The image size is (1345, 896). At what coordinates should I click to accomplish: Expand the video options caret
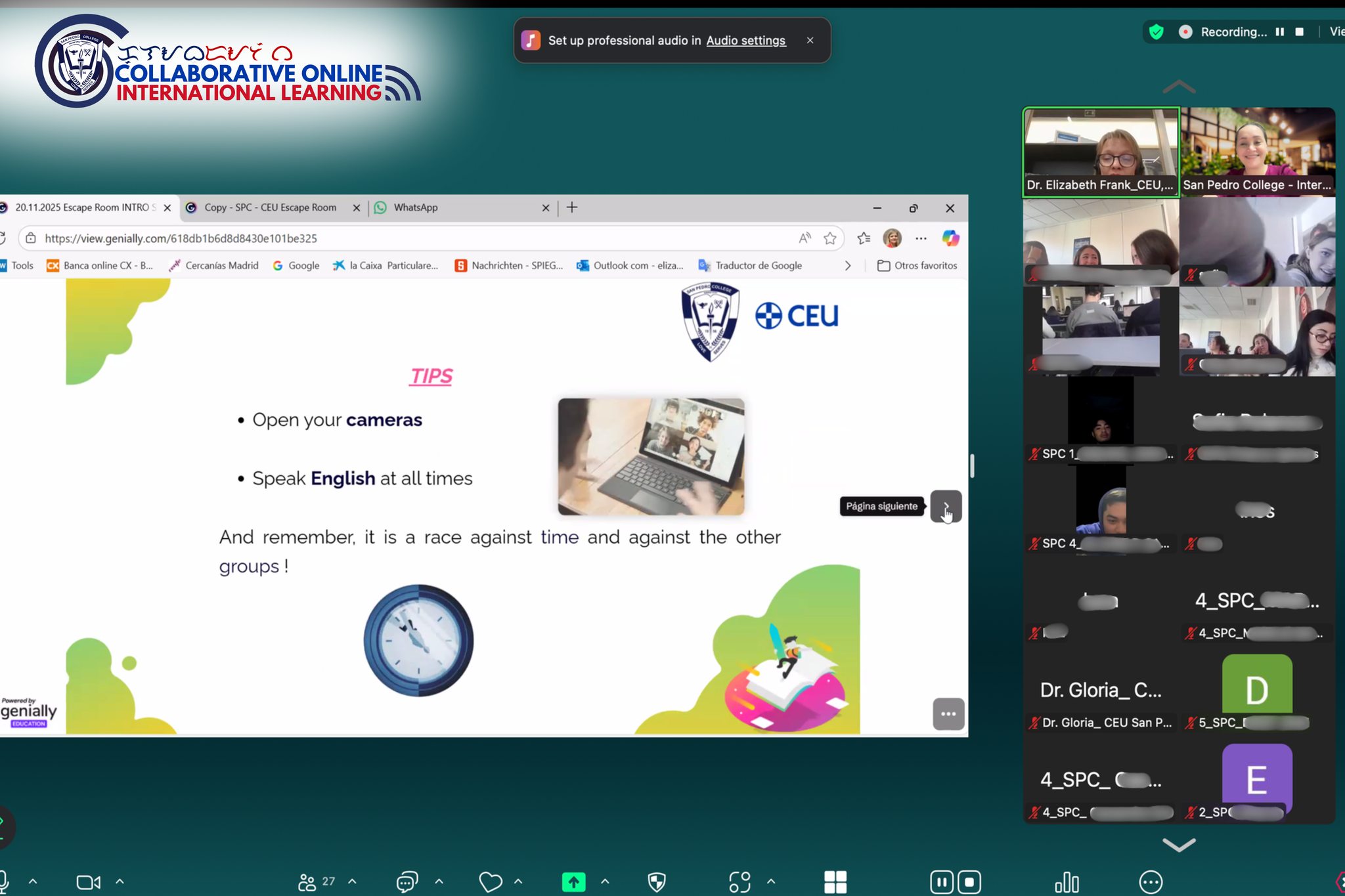(120, 882)
